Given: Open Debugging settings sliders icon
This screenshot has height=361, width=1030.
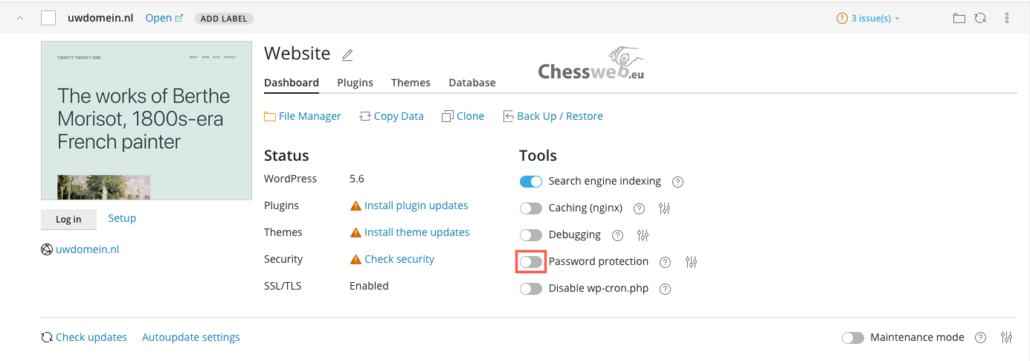Looking at the screenshot, I should click(643, 235).
